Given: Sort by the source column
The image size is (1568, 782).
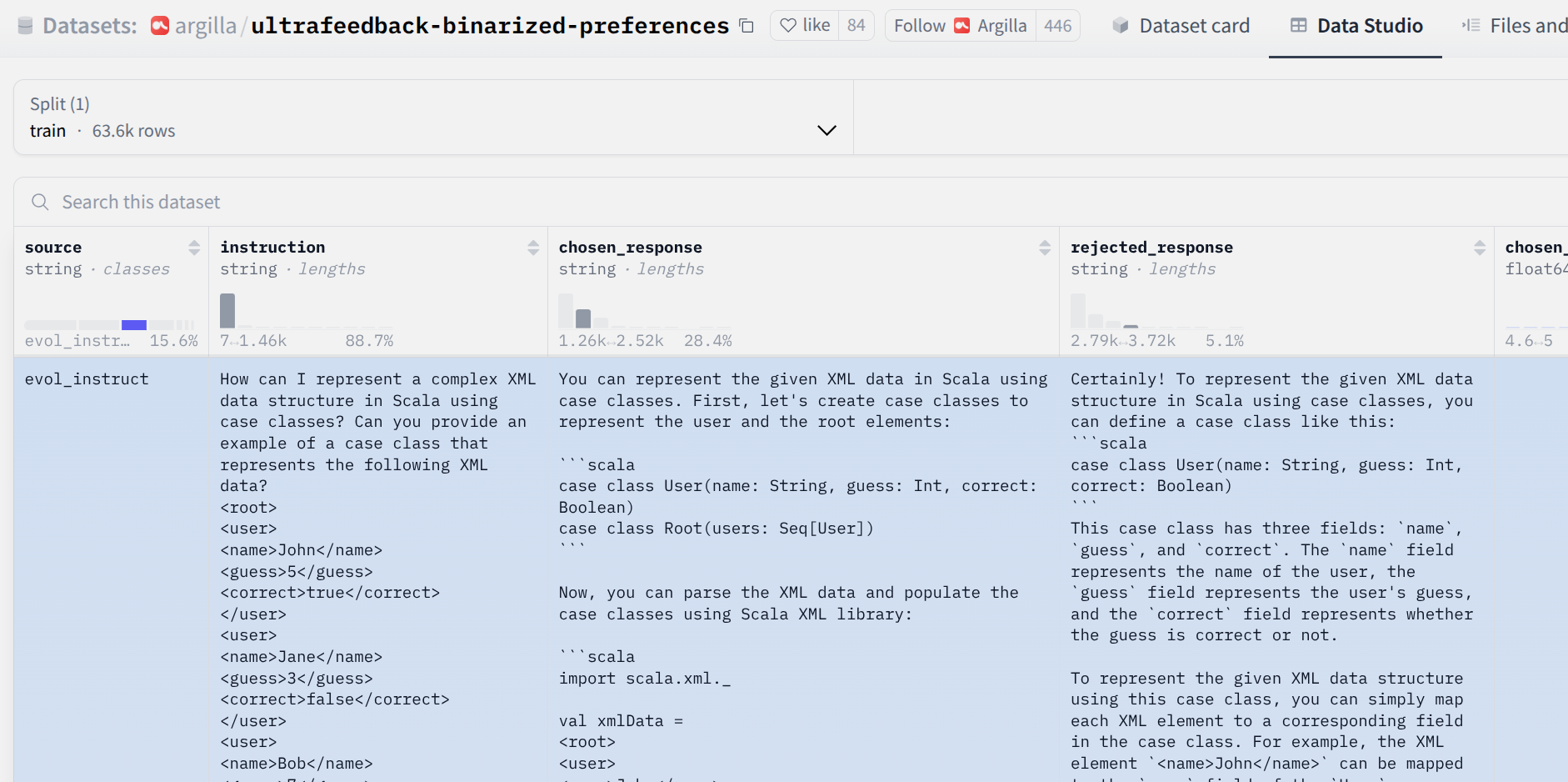Looking at the screenshot, I should coord(194,248).
